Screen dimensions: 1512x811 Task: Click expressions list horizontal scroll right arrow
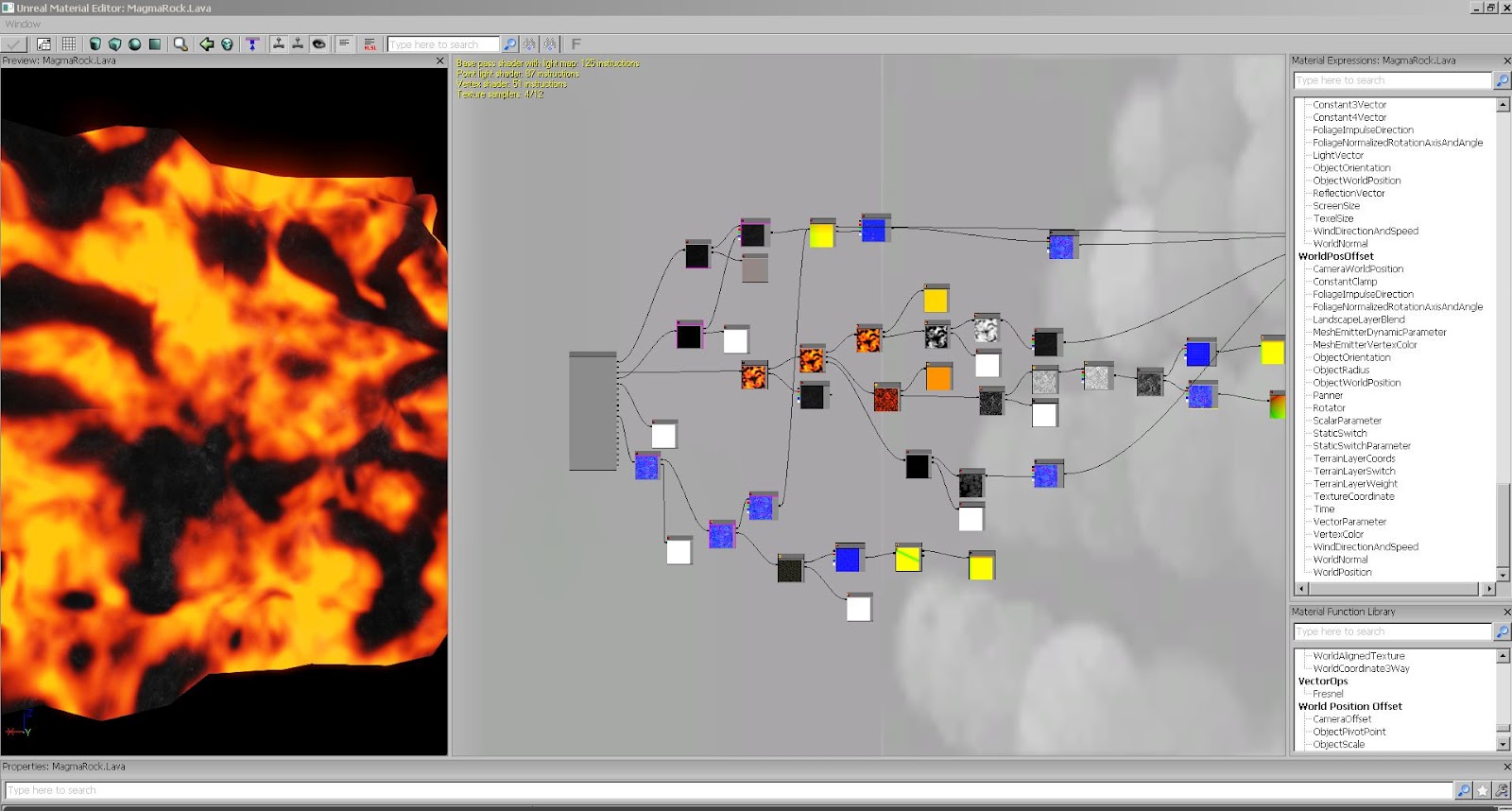pyautogui.click(x=1489, y=589)
